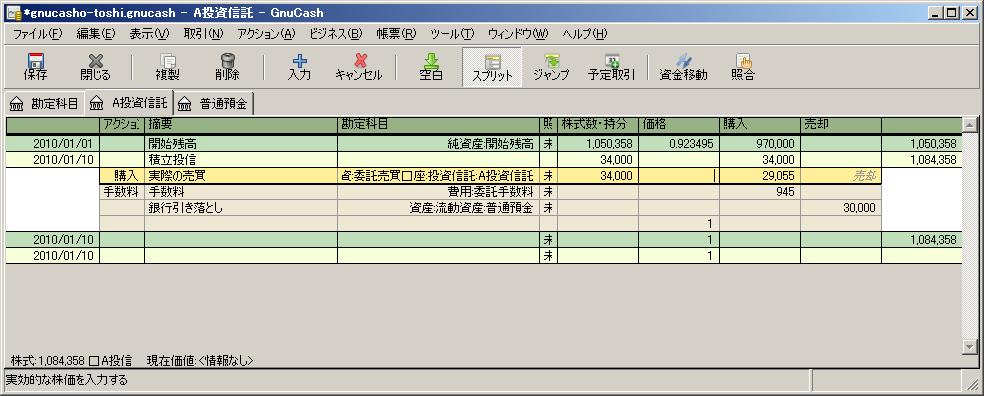
Task: Click the 価格 column header
Action: pyautogui.click(x=678, y=124)
